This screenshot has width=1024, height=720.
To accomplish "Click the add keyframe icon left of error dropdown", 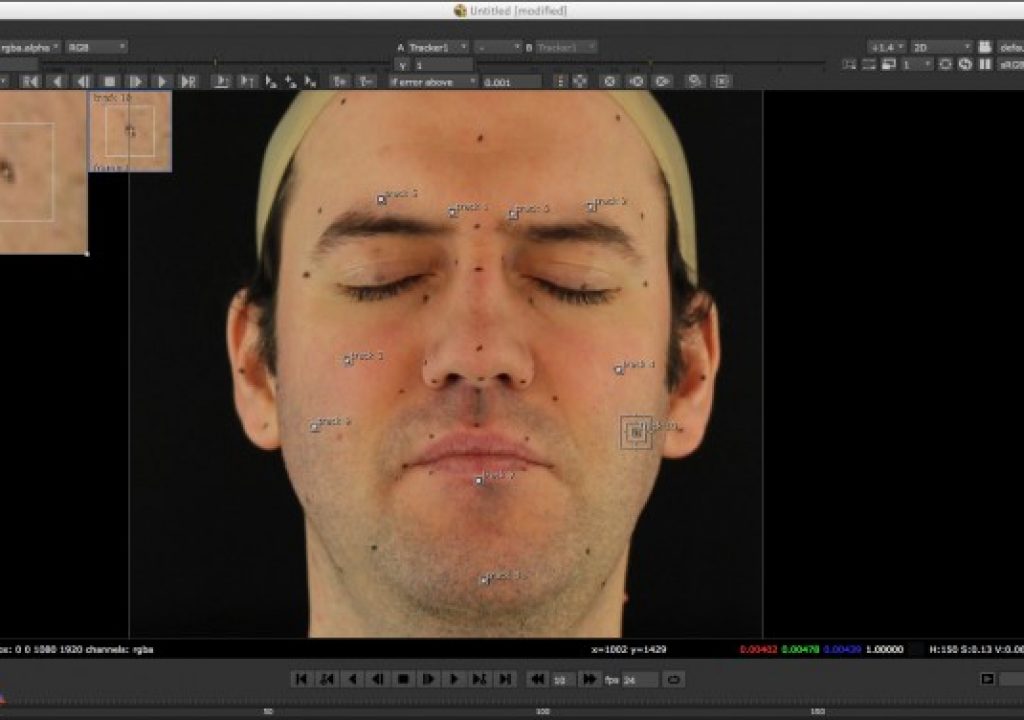I will coord(340,82).
